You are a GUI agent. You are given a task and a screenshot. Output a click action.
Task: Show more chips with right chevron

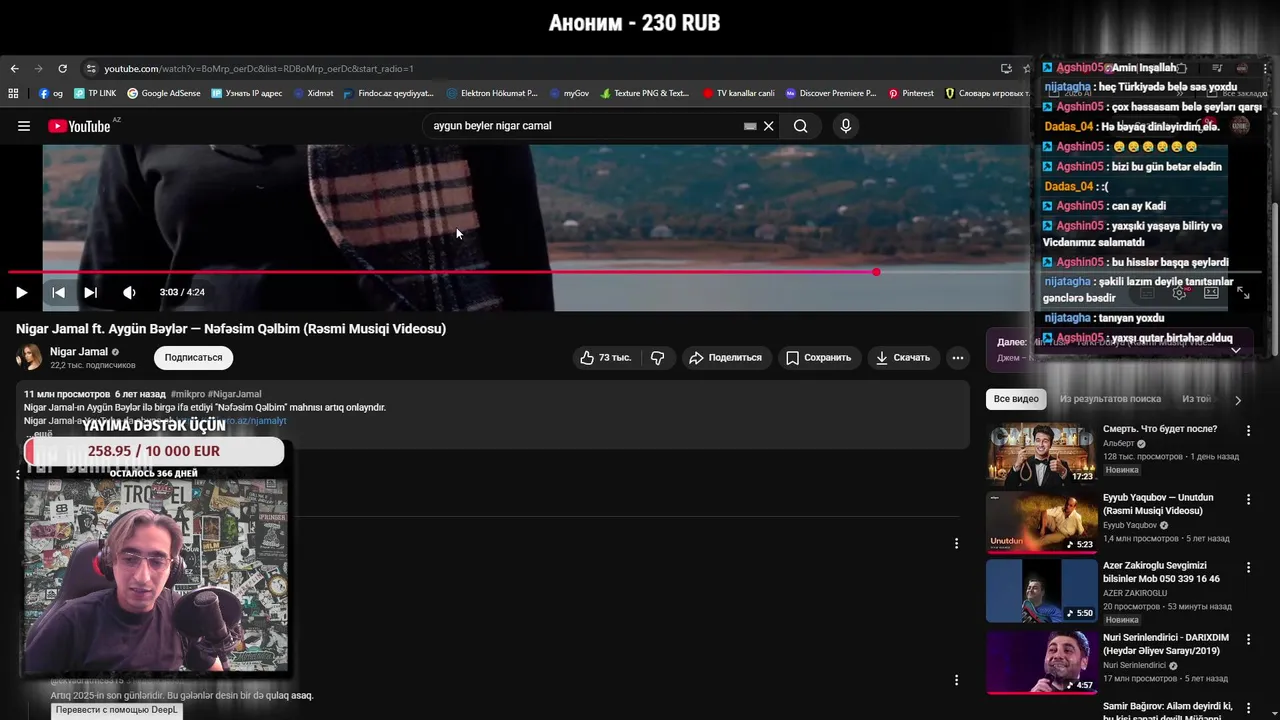click(1237, 400)
